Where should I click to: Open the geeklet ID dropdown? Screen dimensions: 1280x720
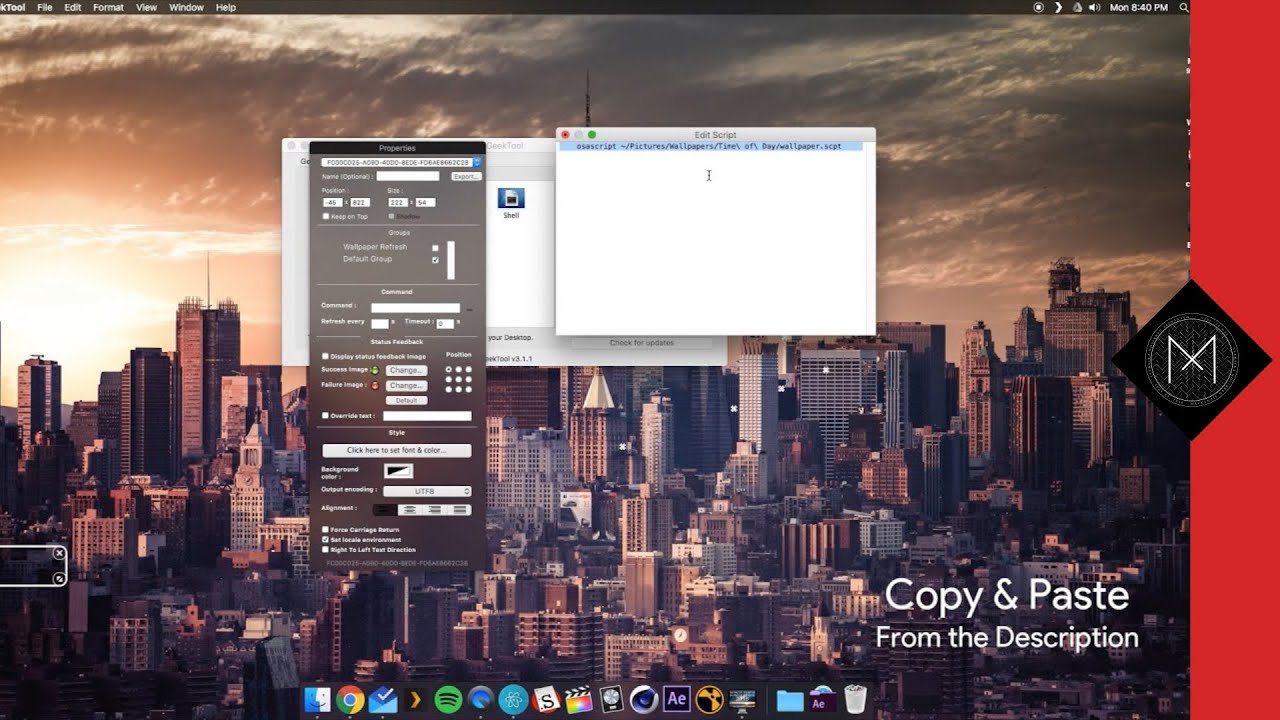[477, 162]
